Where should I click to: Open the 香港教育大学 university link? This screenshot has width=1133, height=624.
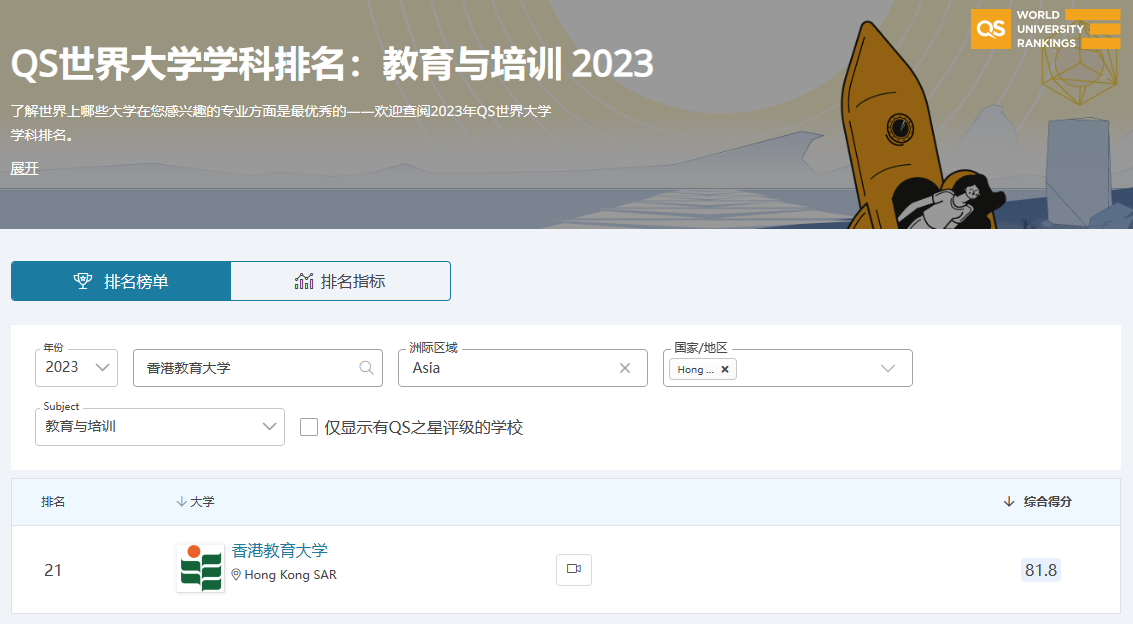(279, 550)
